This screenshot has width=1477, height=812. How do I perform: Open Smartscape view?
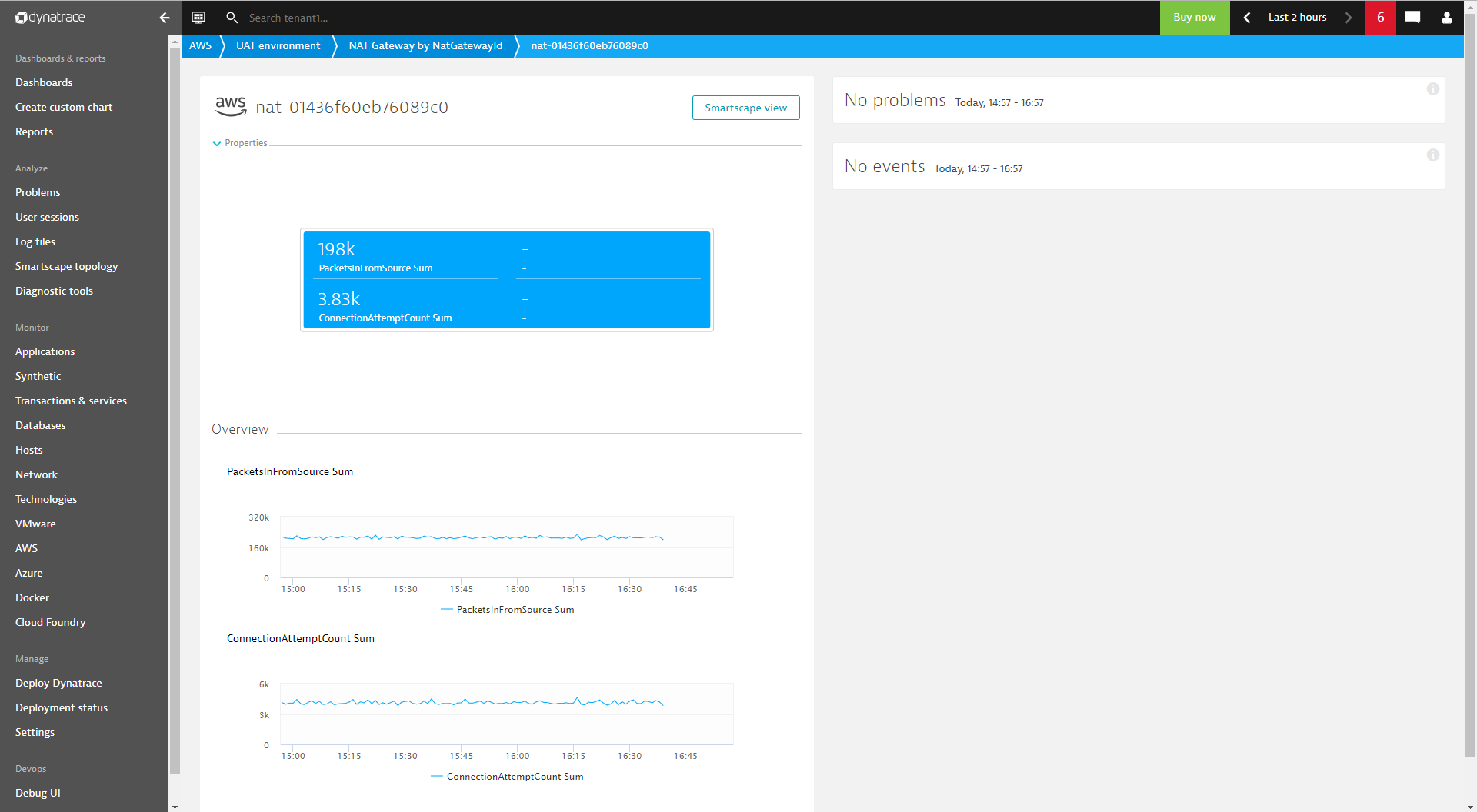click(x=745, y=108)
